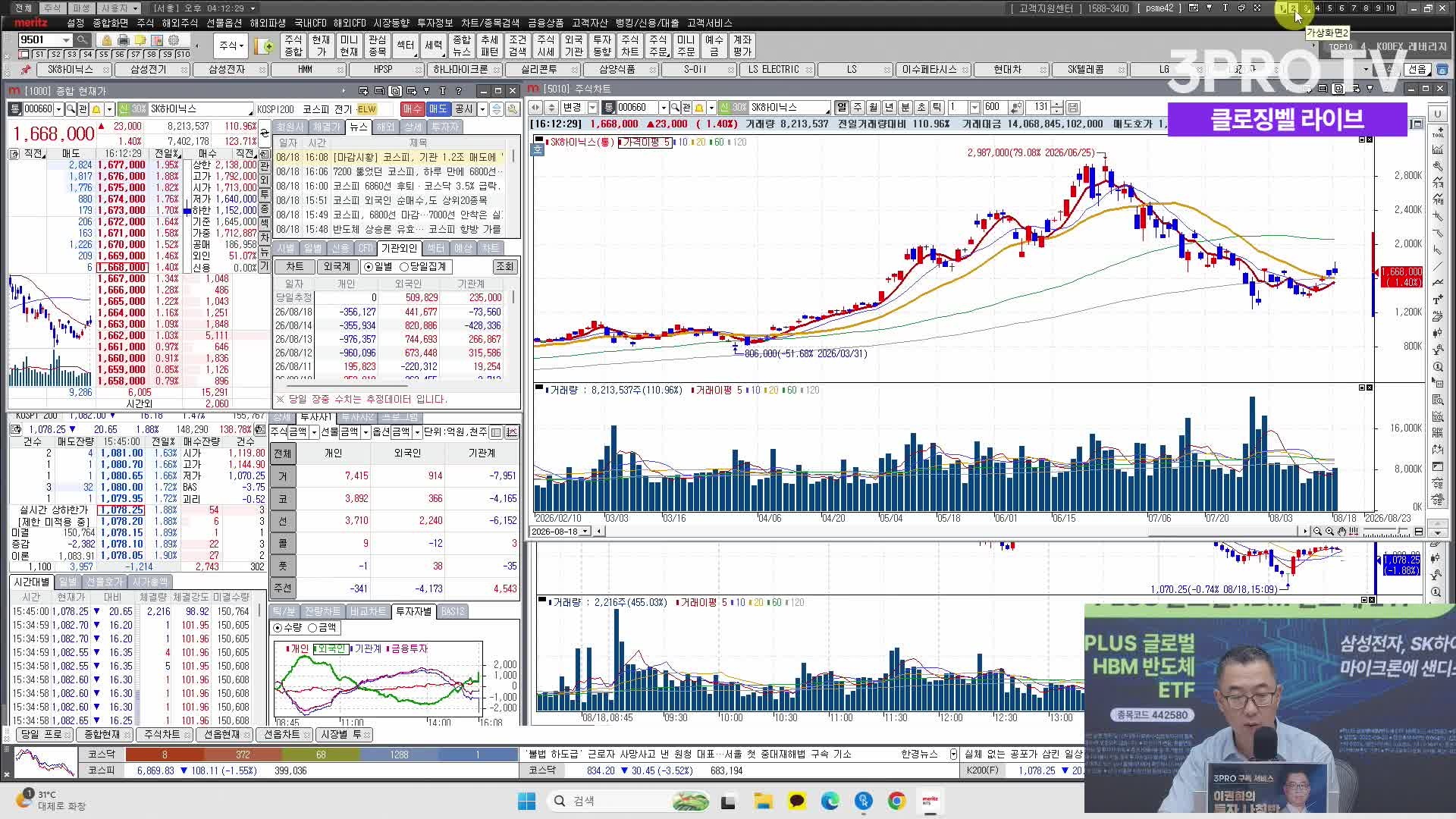This screenshot has width=1456, height=819.
Task: Open Chrome from the Windows taskbar
Action: [x=896, y=801]
